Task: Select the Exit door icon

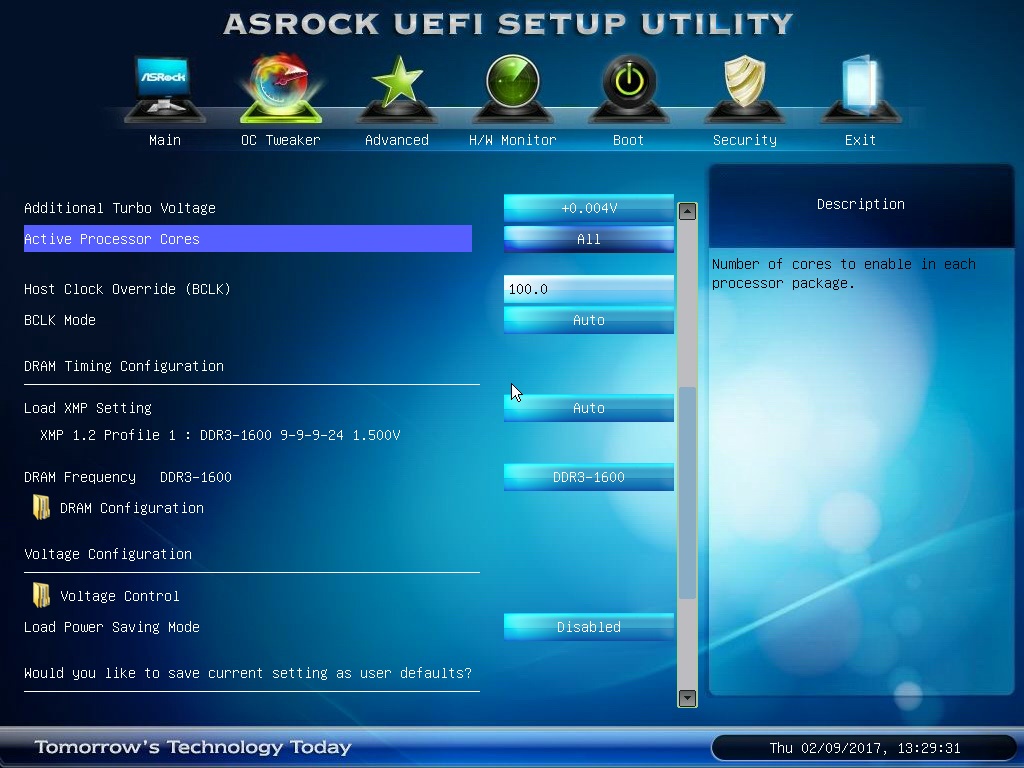Action: [860, 89]
